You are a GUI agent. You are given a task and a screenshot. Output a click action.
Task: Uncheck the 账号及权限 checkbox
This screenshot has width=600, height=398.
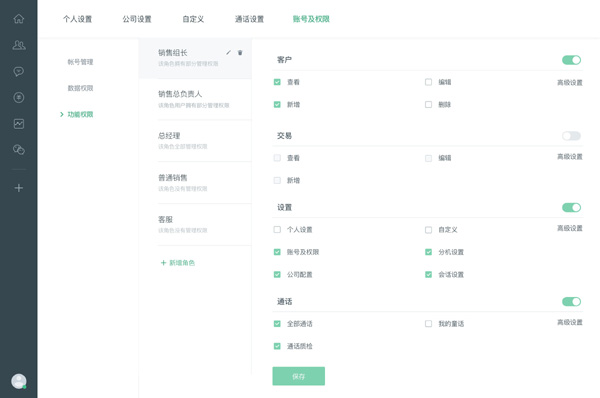coord(277,252)
